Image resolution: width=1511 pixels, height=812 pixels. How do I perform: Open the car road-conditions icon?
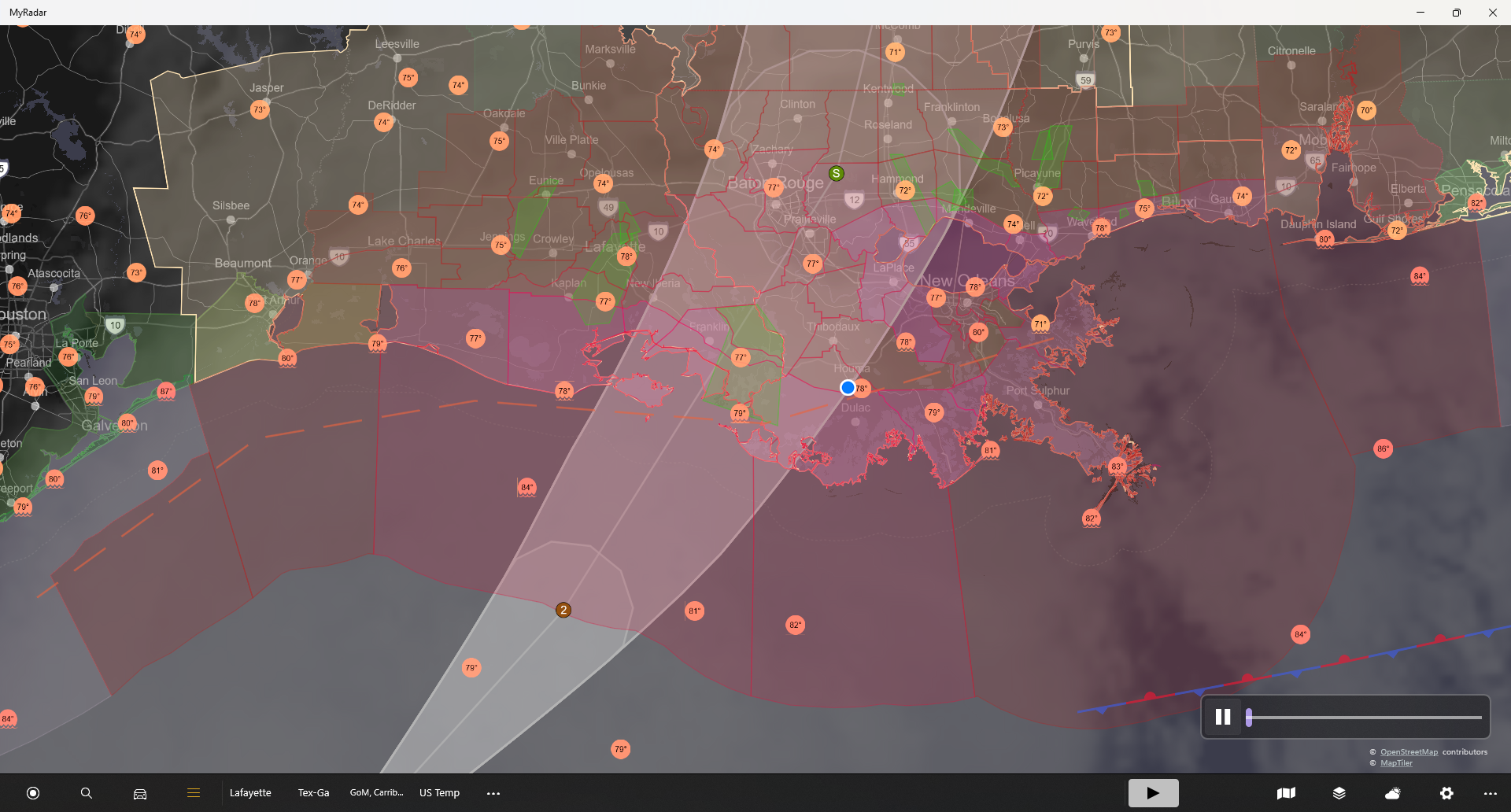pos(140,793)
